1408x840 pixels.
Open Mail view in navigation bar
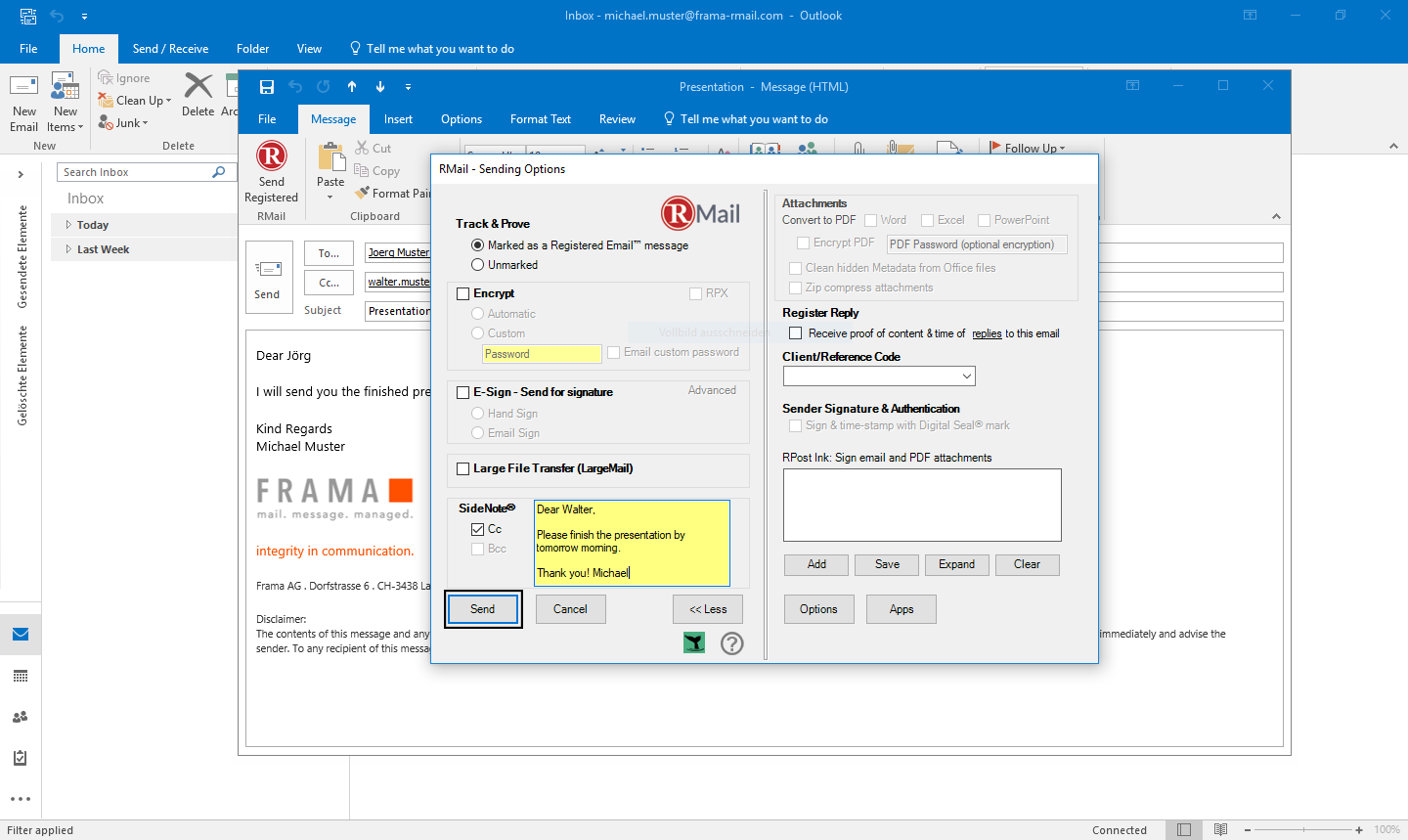point(21,635)
